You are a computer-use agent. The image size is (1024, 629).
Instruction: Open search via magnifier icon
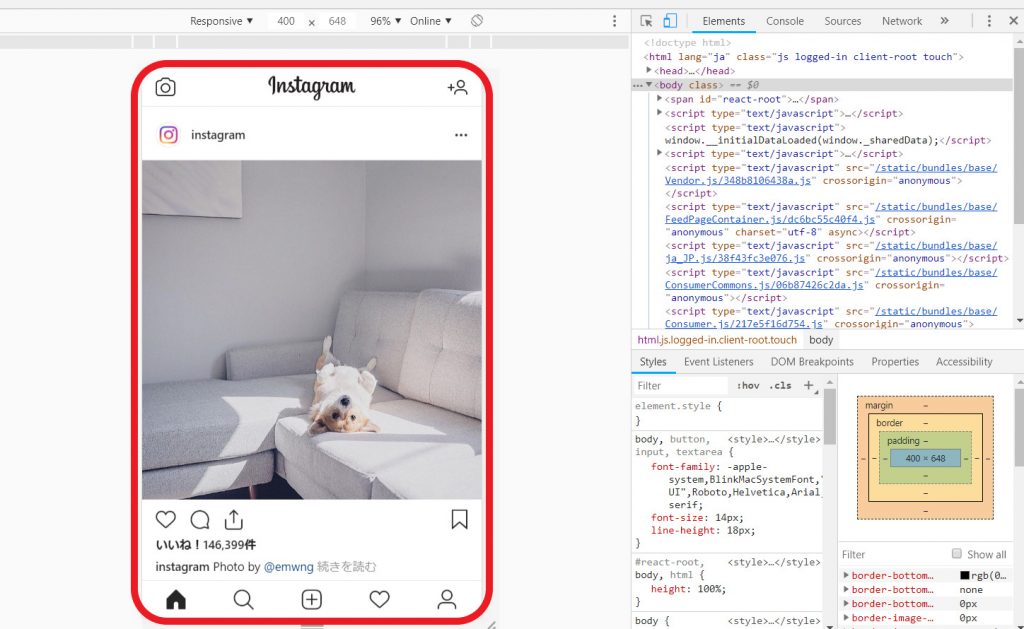point(243,599)
